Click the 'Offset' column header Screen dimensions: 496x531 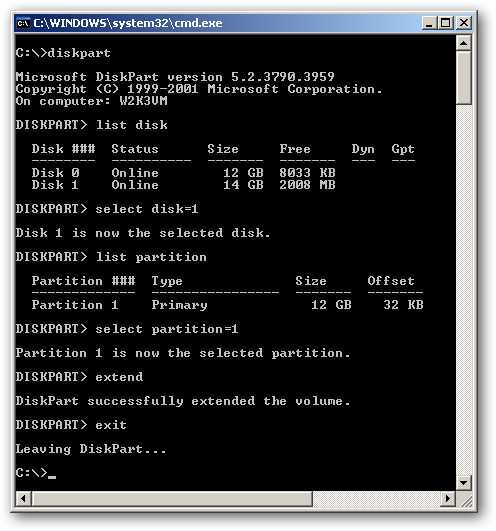pos(391,281)
